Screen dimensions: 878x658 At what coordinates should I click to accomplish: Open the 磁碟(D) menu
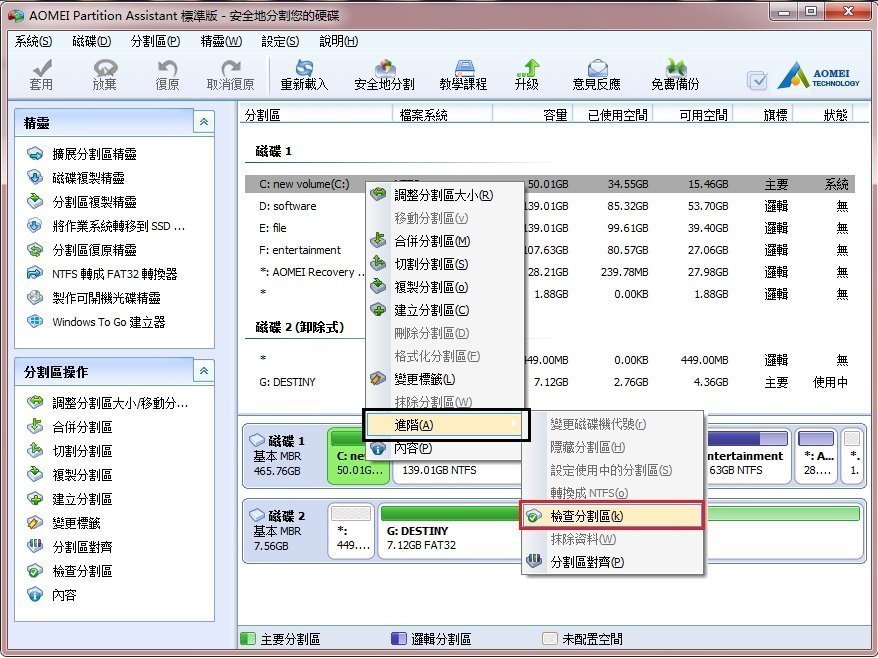[92, 41]
